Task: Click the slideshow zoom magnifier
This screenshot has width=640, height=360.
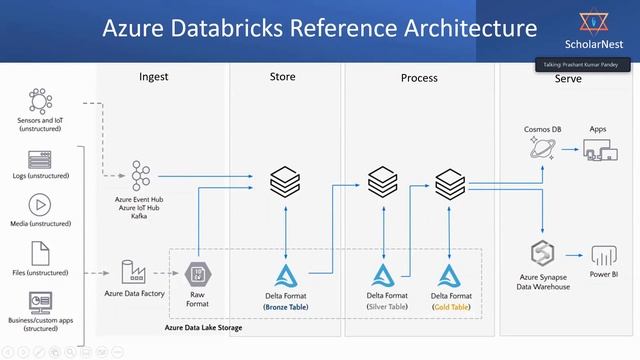Action: 70,352
